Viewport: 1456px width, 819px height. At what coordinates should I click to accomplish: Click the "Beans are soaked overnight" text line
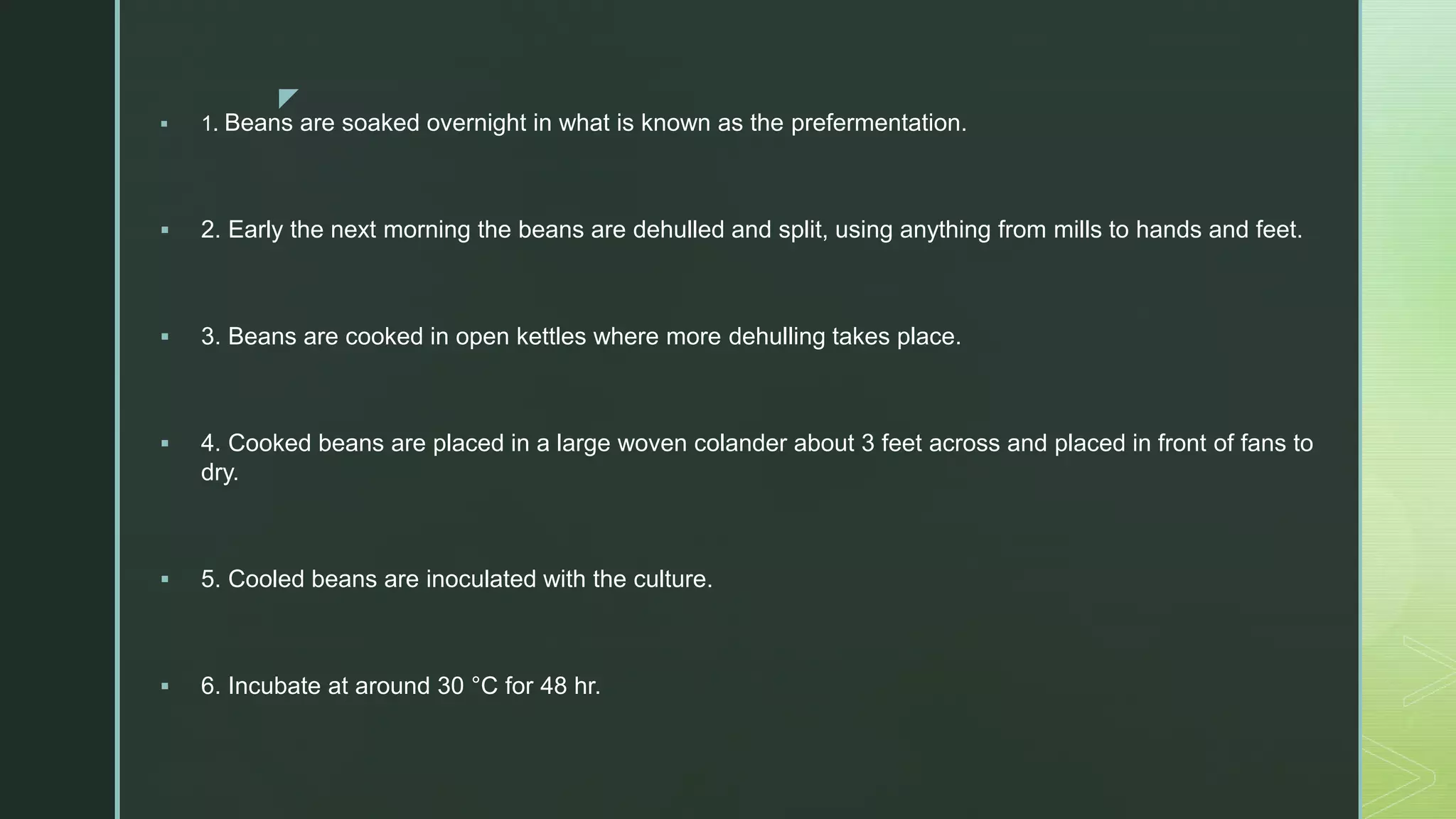pos(583,123)
